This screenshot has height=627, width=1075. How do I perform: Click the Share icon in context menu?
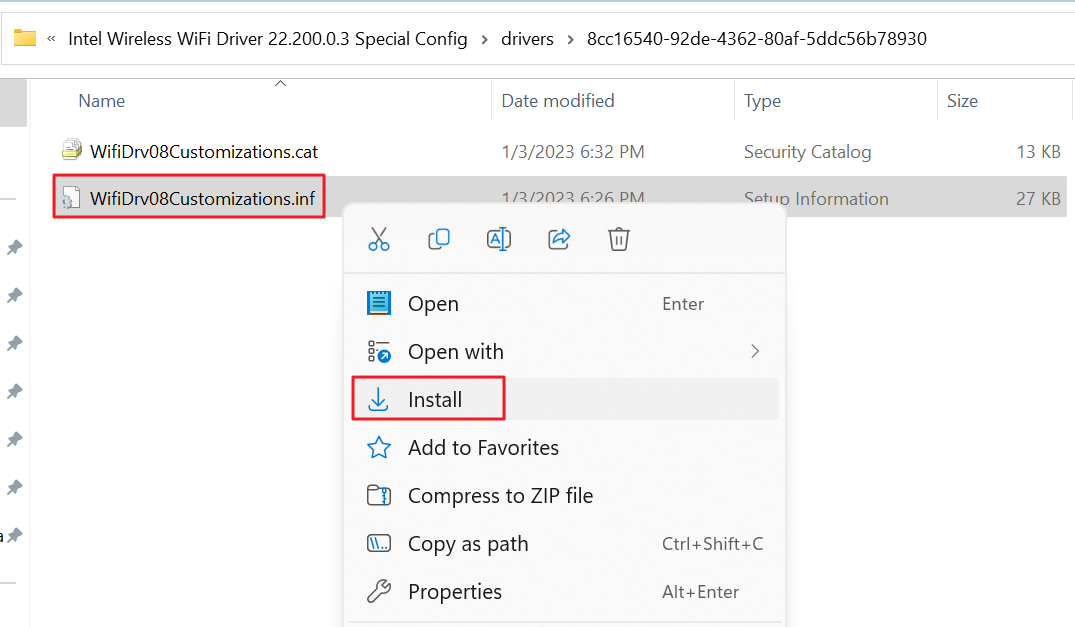559,239
